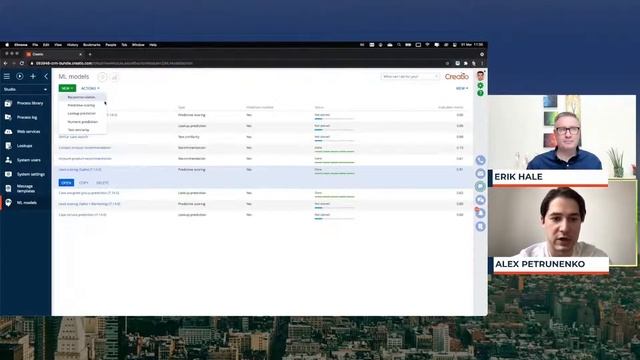This screenshot has height=360, width=640.
Task: Click Case assignee group prediction row
Action: pos(261,193)
